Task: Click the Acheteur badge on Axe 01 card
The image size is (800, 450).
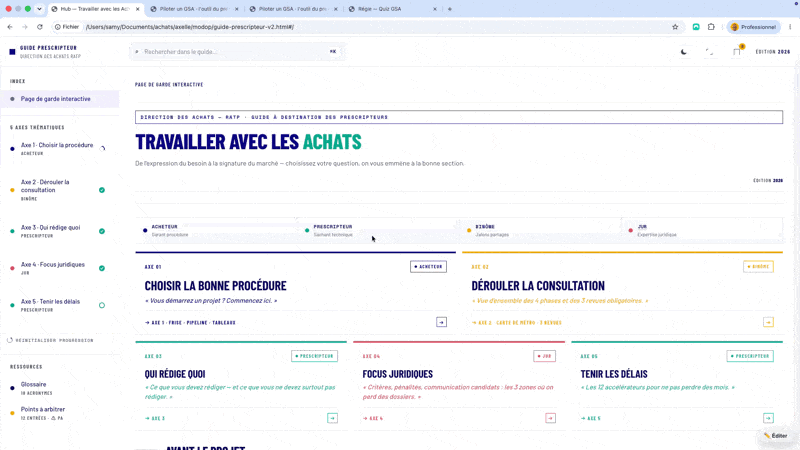Action: click(428, 267)
